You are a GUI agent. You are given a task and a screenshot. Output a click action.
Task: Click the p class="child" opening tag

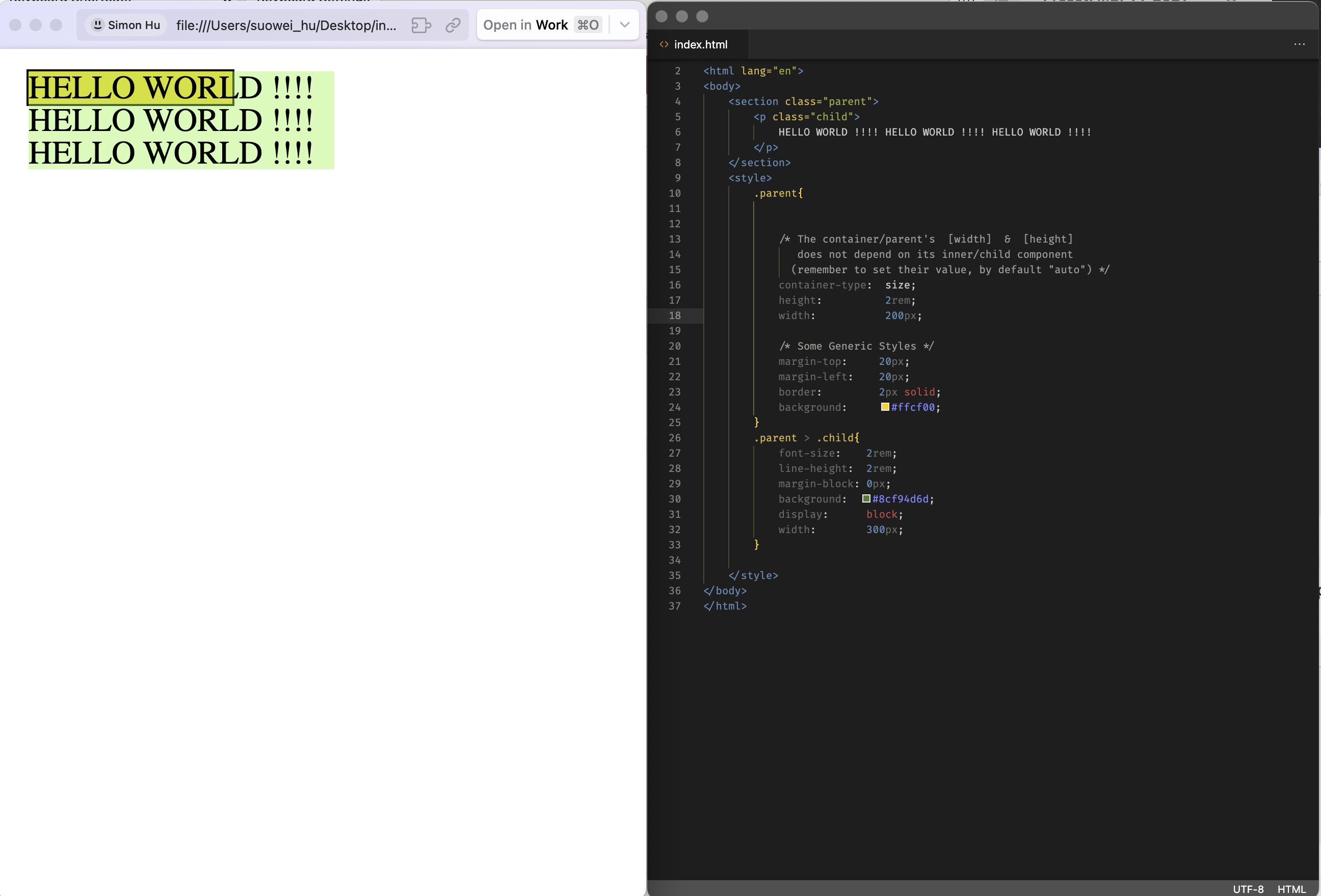pyautogui.click(x=807, y=117)
